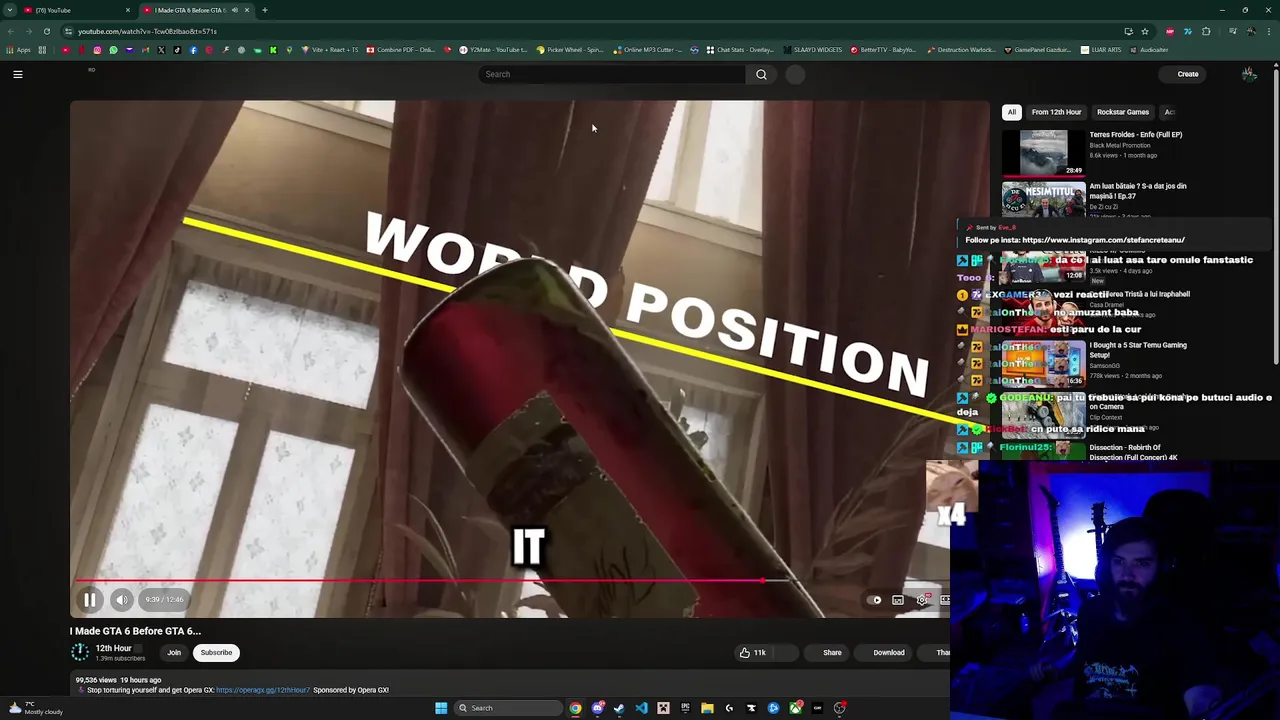Open the Vite + React + TS bookmark
The image size is (1280, 720).
pyautogui.click(x=328, y=50)
